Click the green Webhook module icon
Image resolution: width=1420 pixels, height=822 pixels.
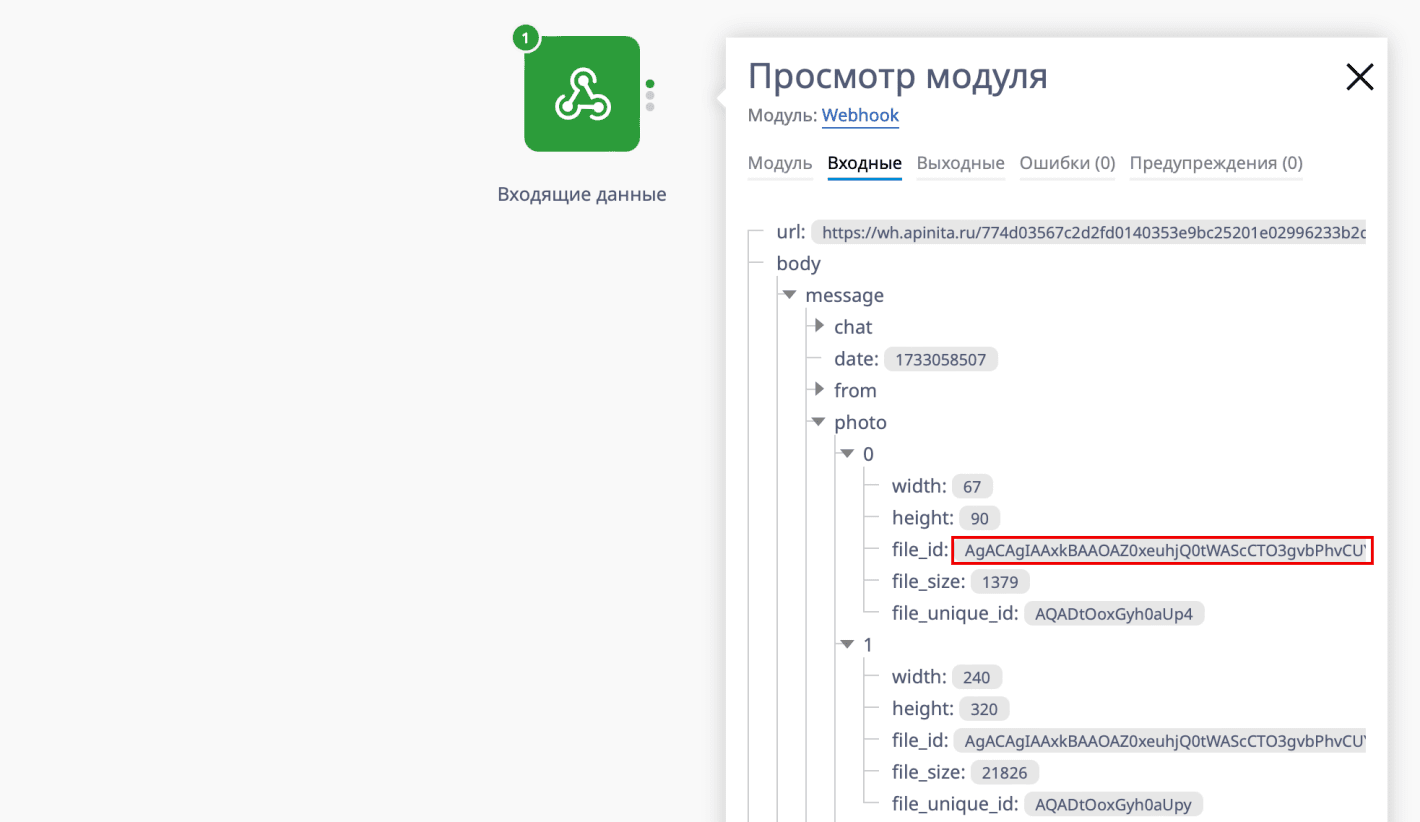coord(582,94)
